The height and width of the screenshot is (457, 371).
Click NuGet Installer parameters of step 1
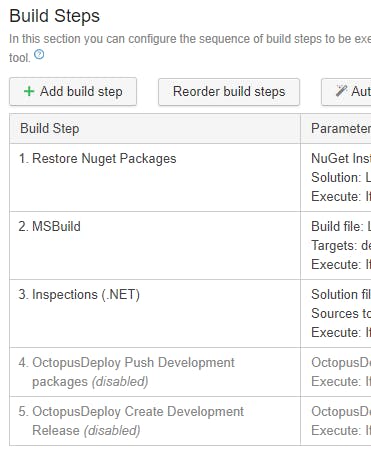click(x=341, y=158)
